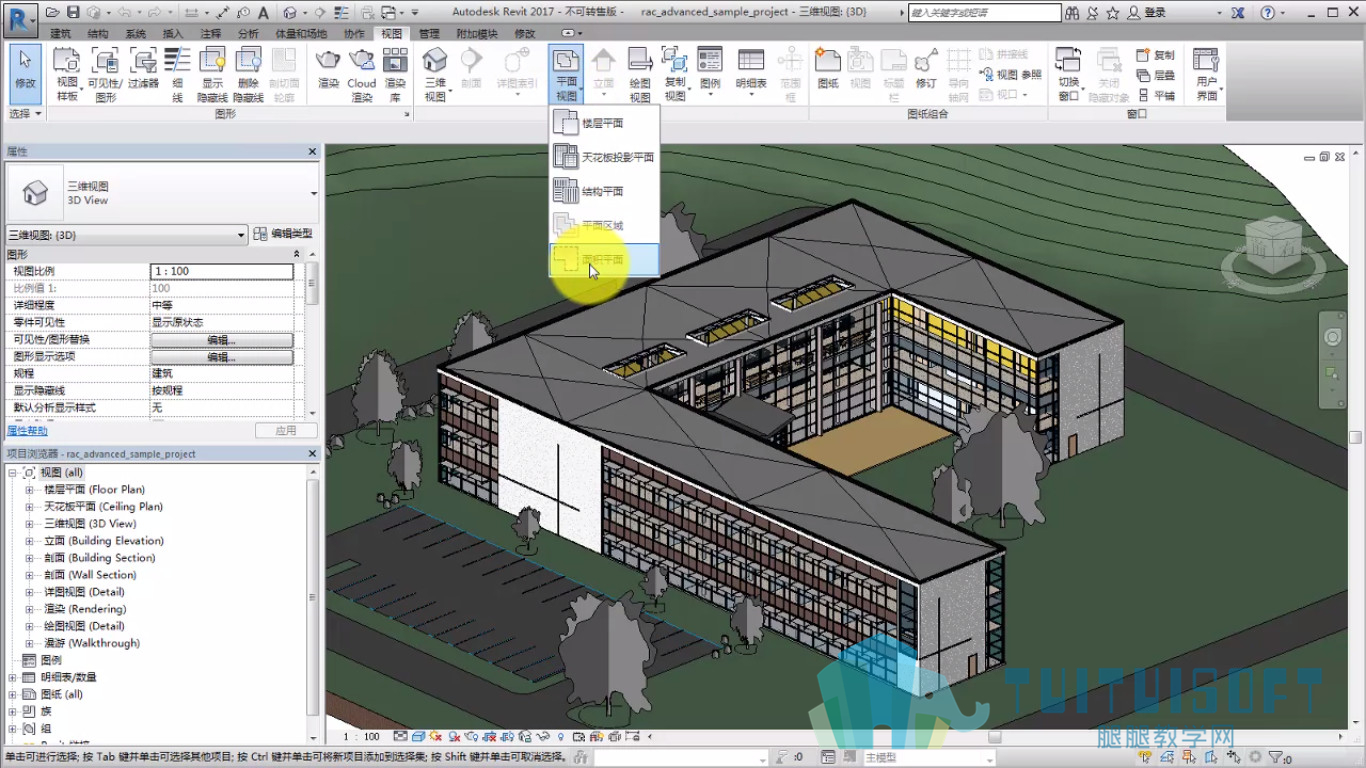Open the 三维视图: {3D} view type dropdown

(127, 235)
